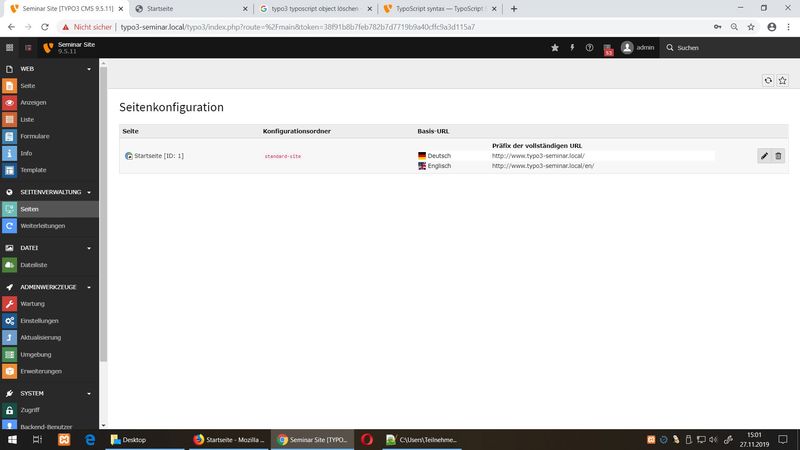
Task: Click the standard-site folder name
Action: coord(283,156)
